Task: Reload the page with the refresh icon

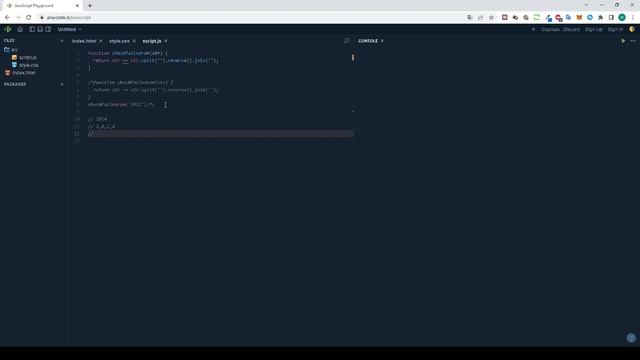Action: (x=29, y=18)
